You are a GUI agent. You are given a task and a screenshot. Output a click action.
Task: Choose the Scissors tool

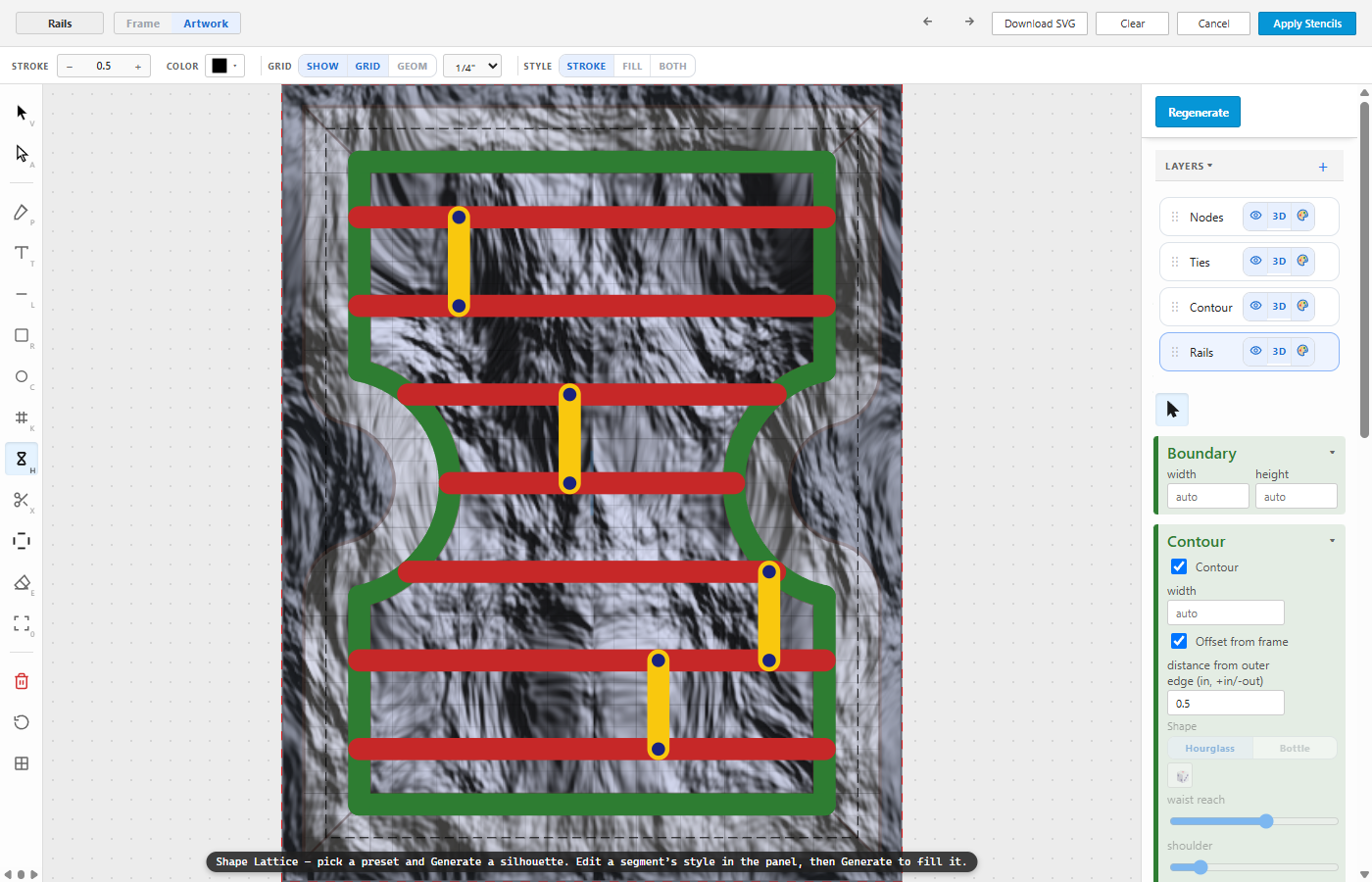pos(22,500)
